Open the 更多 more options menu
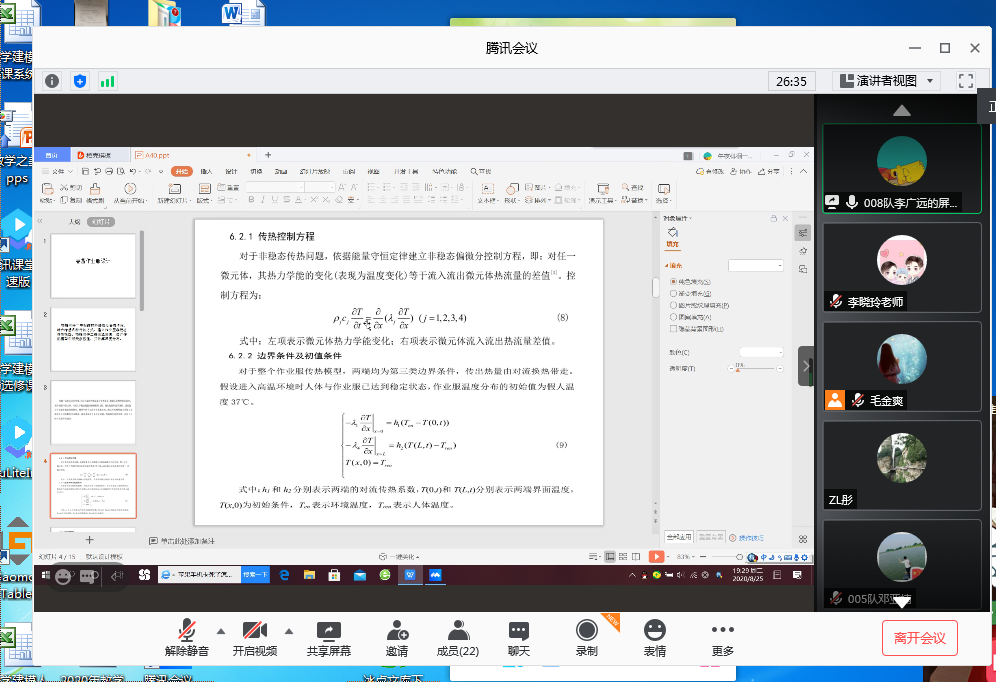Screen dimensions: 996x682 723,637
